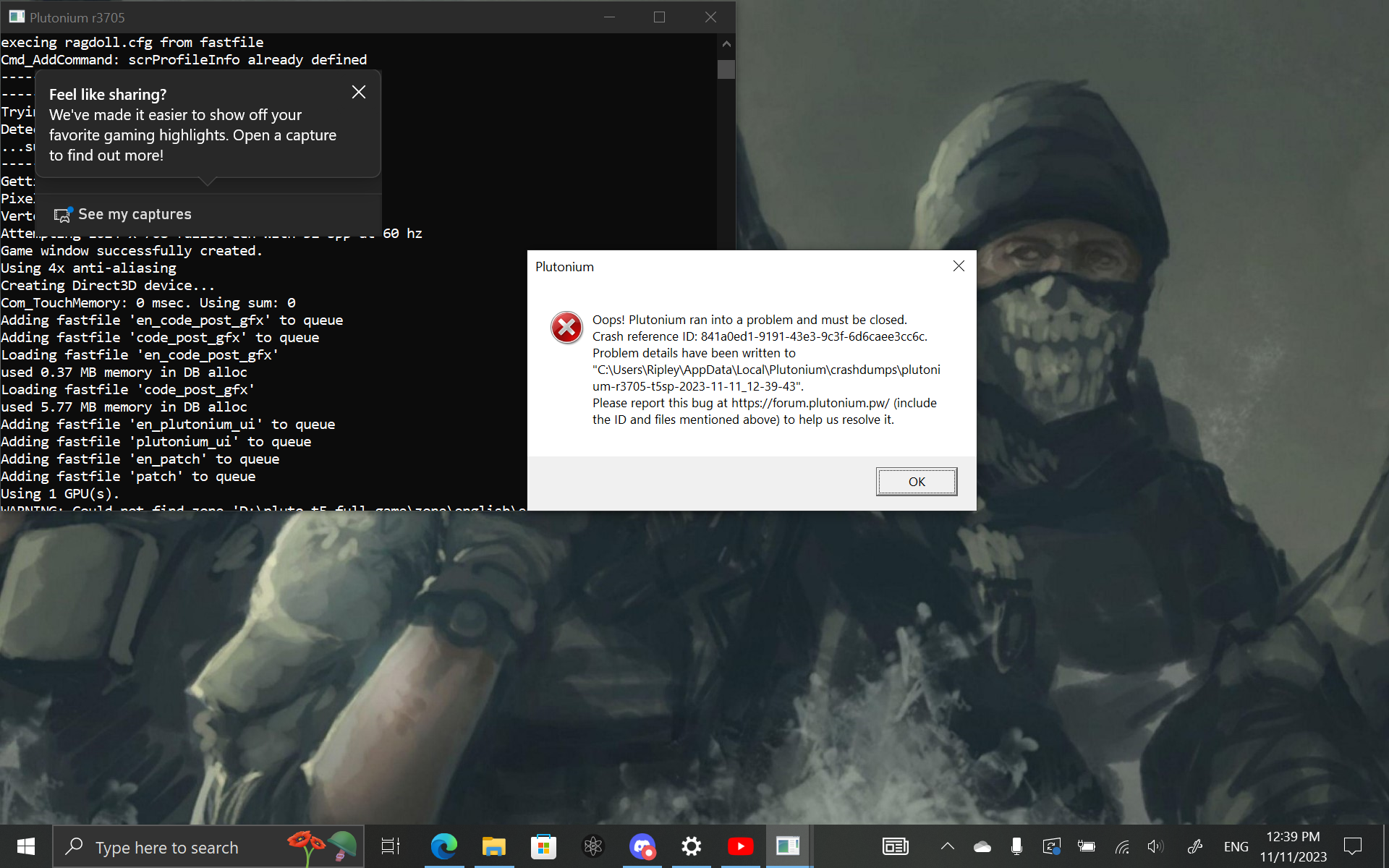Close the Plutonium crash dialog
The width and height of the screenshot is (1389, 868).
click(x=959, y=266)
